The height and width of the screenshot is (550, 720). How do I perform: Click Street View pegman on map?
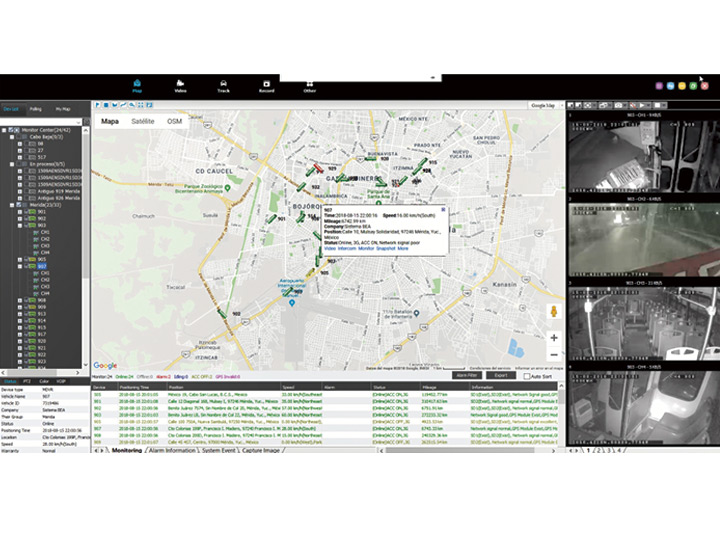pyautogui.click(x=554, y=311)
